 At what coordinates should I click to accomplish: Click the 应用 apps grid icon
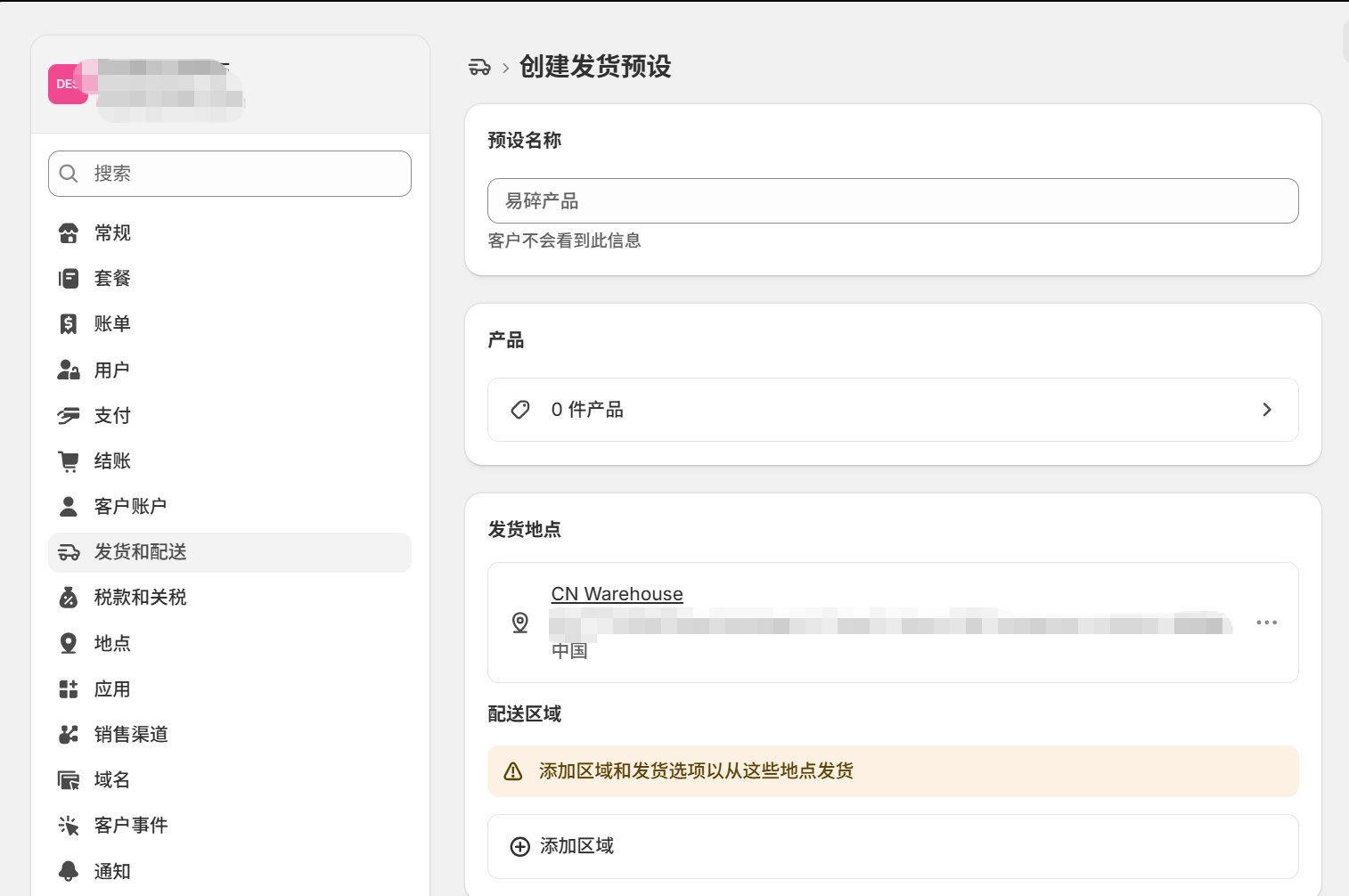point(69,689)
